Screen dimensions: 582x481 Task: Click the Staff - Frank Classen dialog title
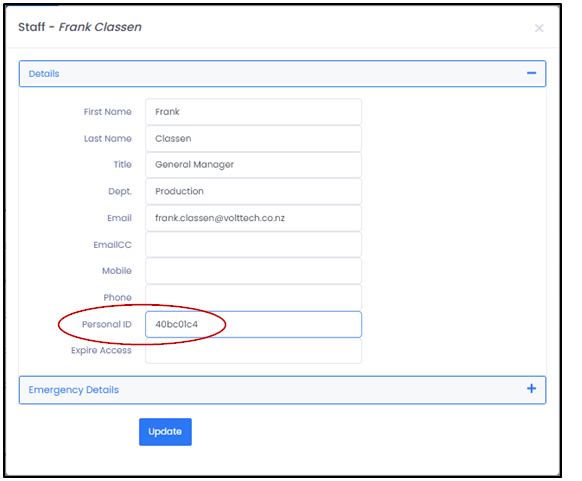(x=80, y=27)
